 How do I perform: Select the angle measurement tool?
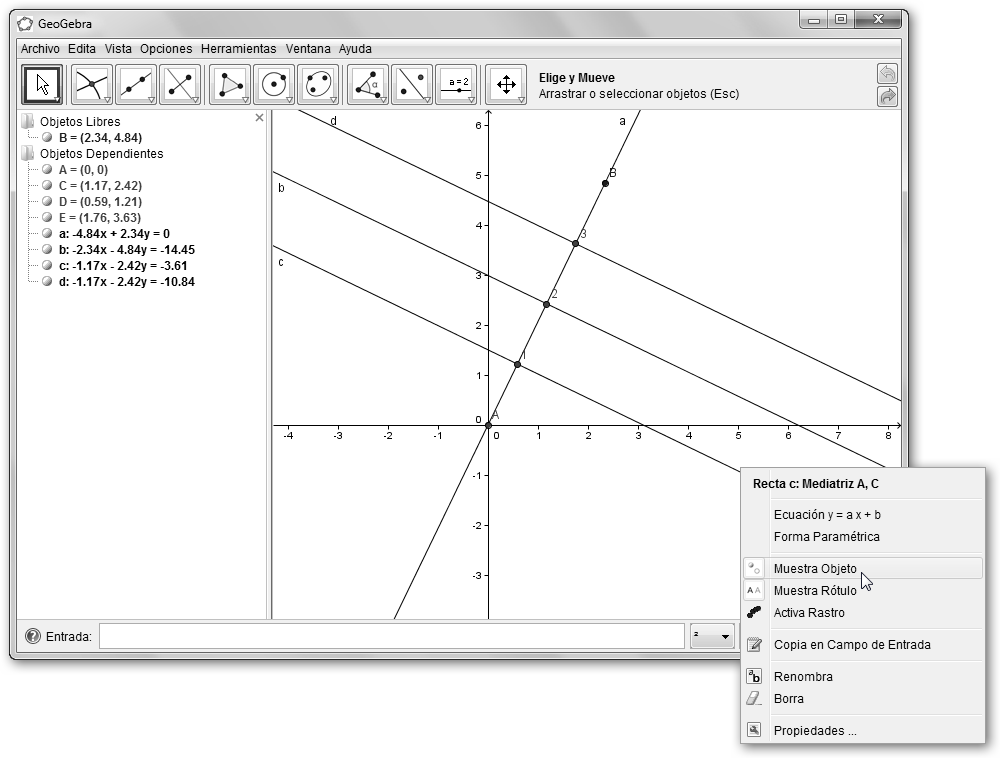tap(367, 85)
